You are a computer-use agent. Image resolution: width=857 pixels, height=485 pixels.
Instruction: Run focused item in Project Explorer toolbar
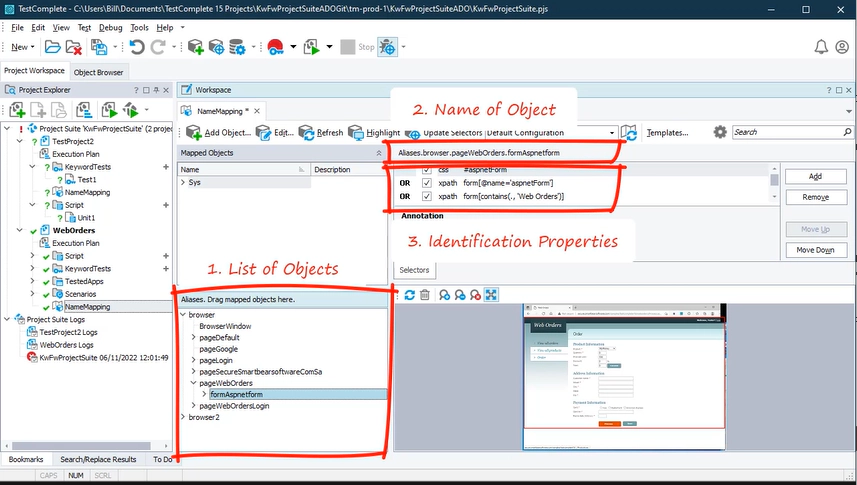[x=109, y=110]
